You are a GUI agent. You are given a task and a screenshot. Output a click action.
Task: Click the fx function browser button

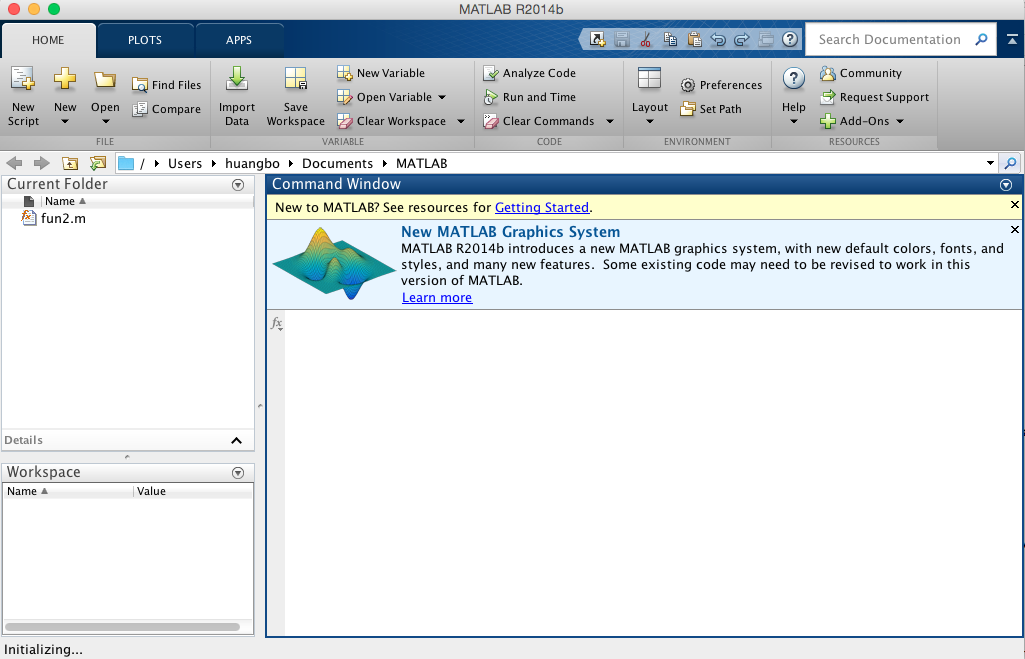click(277, 323)
